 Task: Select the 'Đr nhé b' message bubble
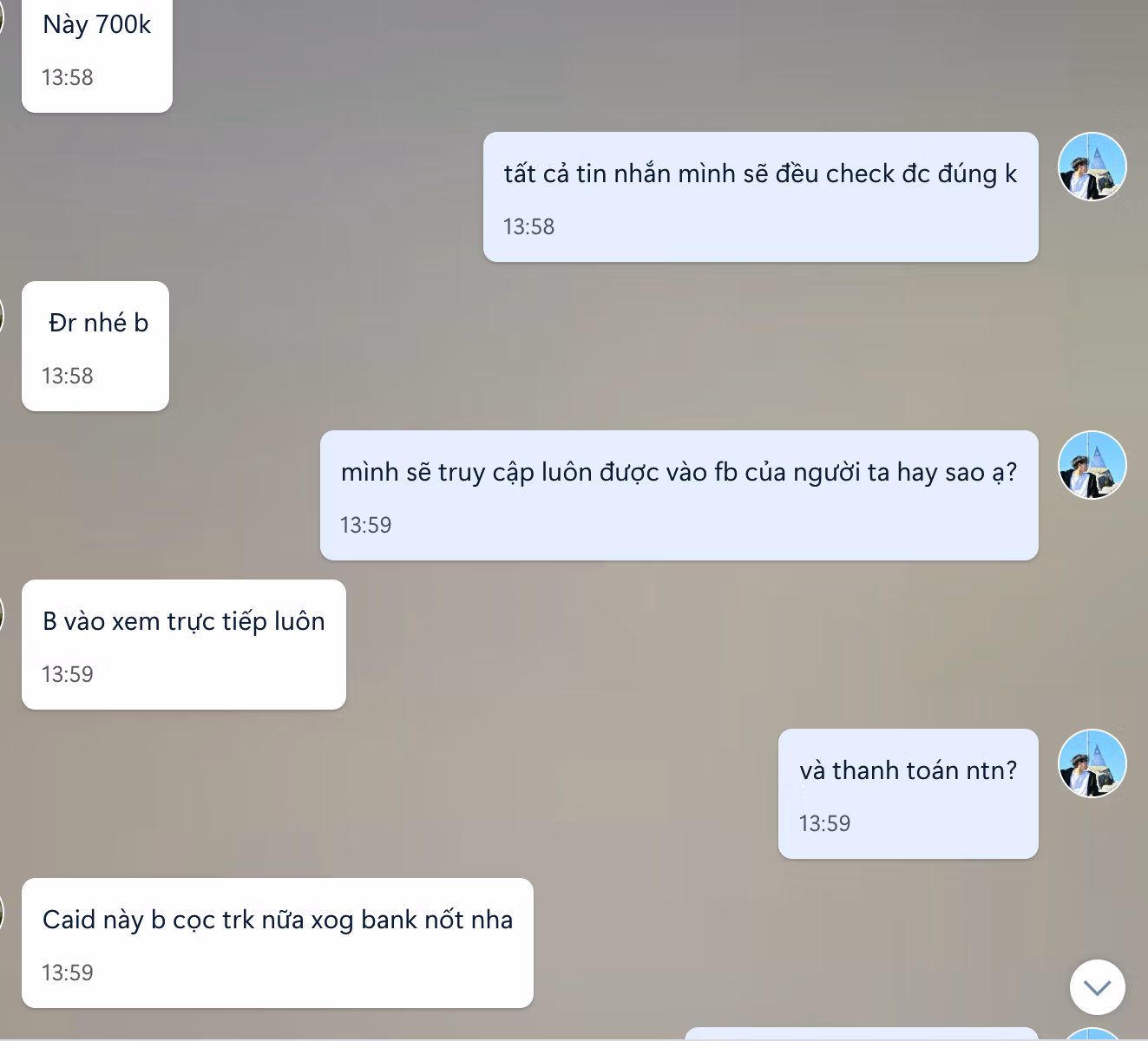point(95,346)
